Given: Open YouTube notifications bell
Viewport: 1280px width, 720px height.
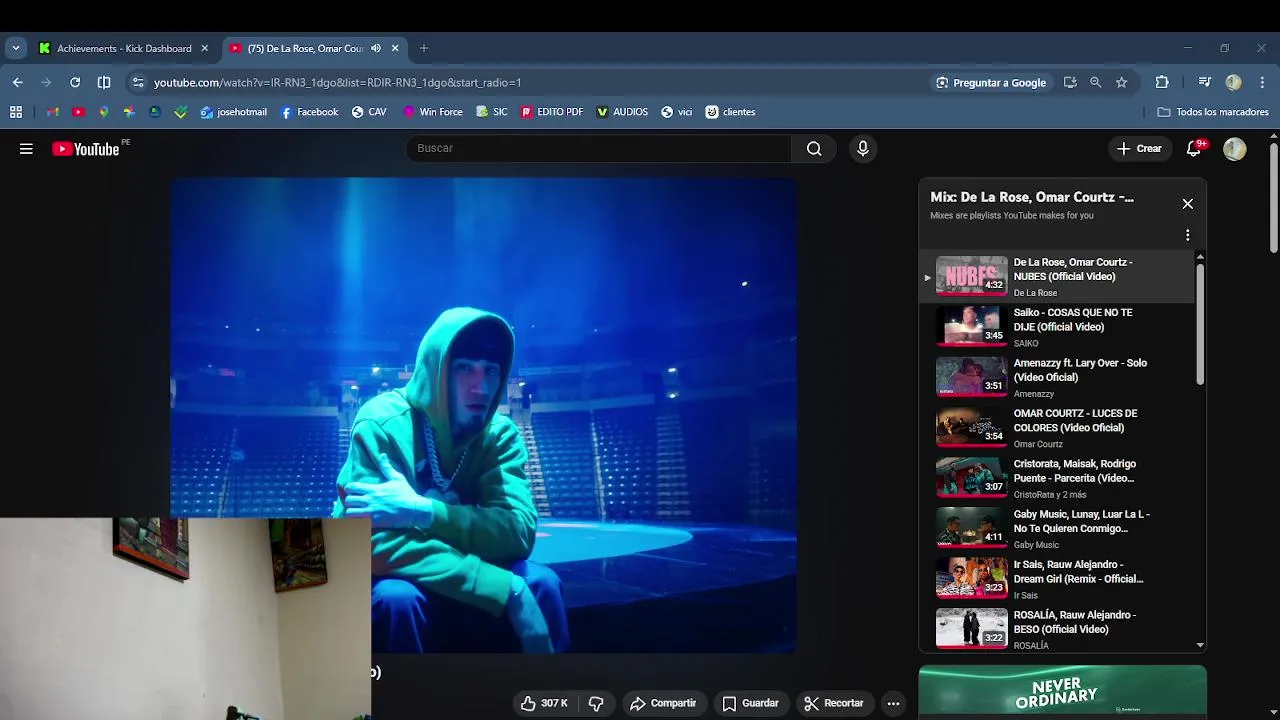Looking at the screenshot, I should click(x=1194, y=149).
